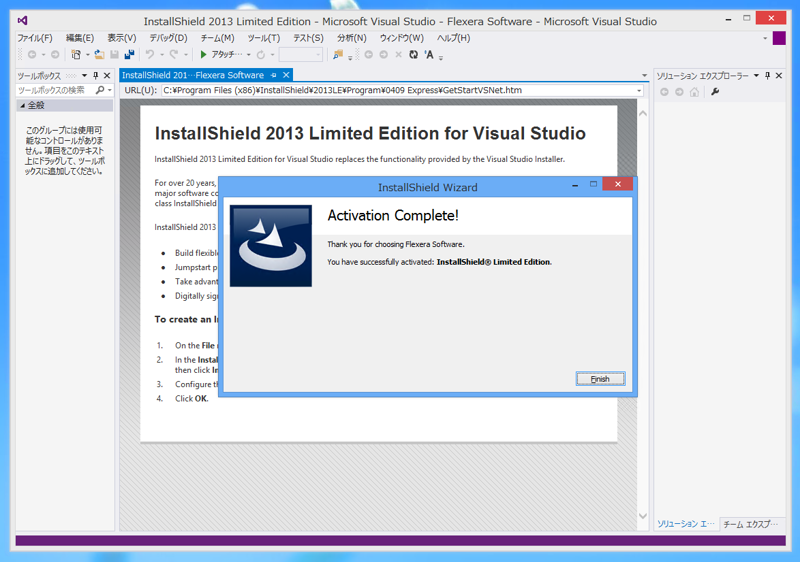The image size is (800, 562).
Task: Click the 'Activation Complete!' heading text
Action: [393, 216]
